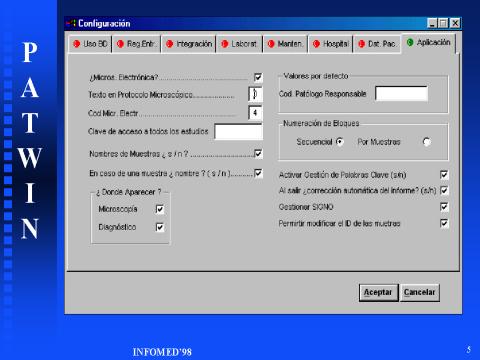Open the Laborat. tab

pyautogui.click(x=239, y=44)
